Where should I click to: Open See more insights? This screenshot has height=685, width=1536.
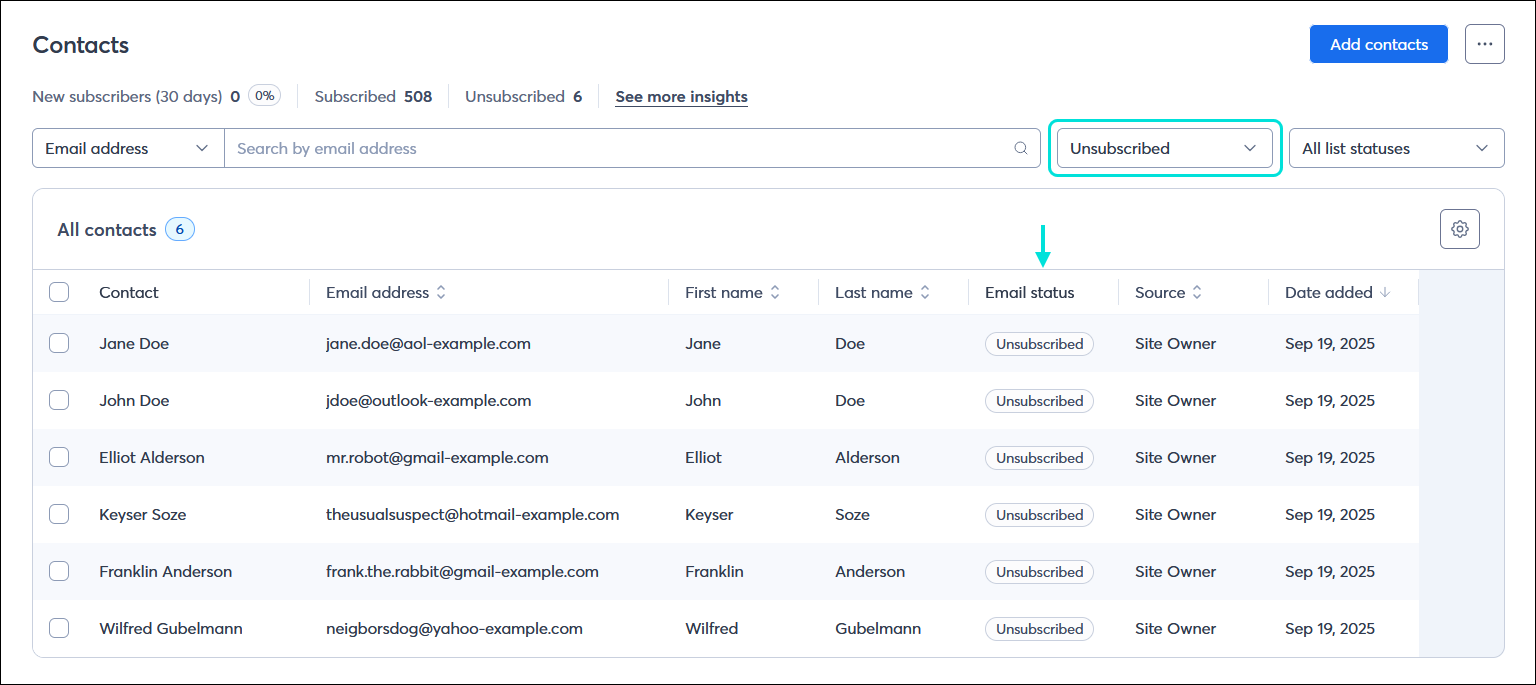click(681, 96)
